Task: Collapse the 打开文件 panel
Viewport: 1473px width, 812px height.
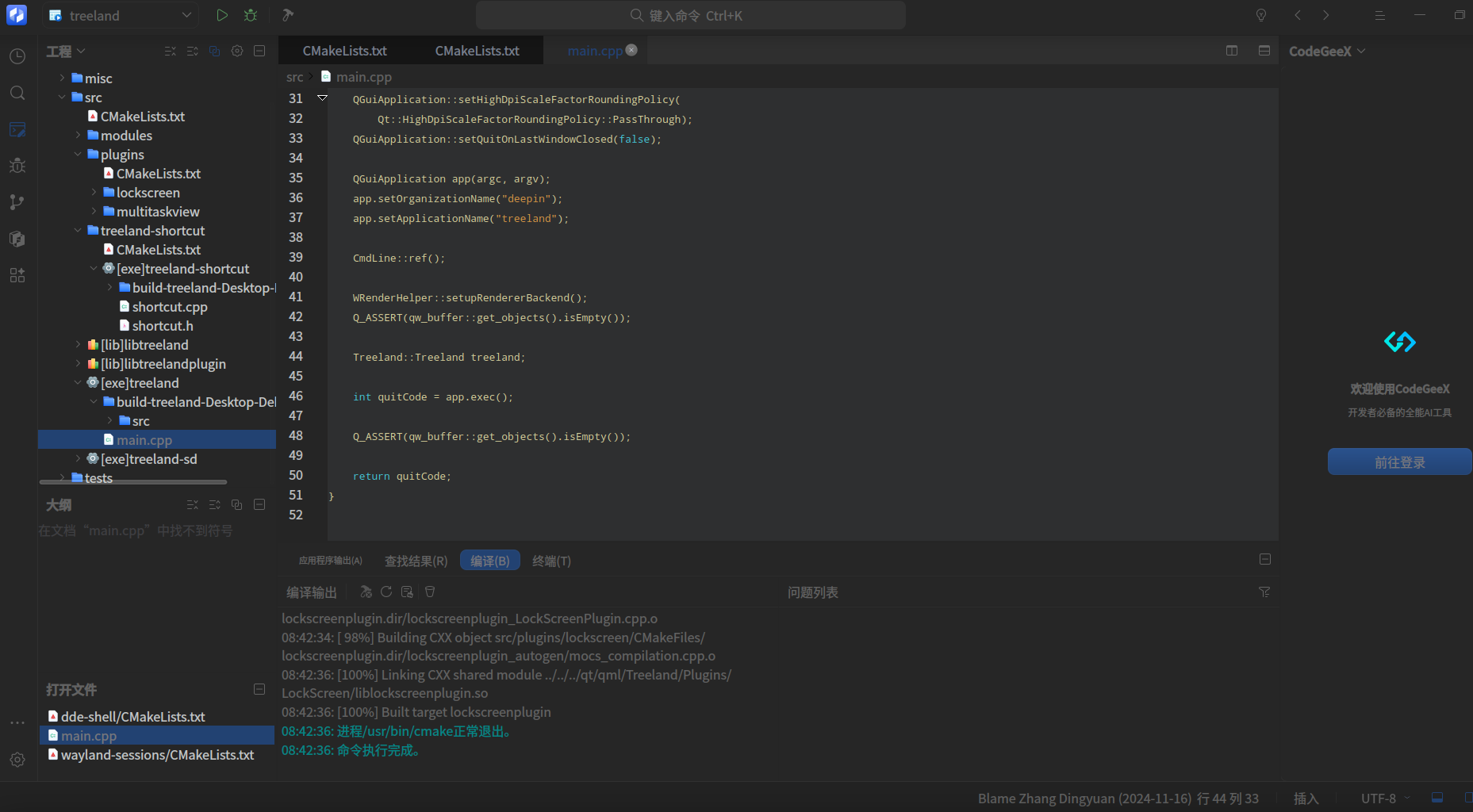Action: [x=259, y=689]
